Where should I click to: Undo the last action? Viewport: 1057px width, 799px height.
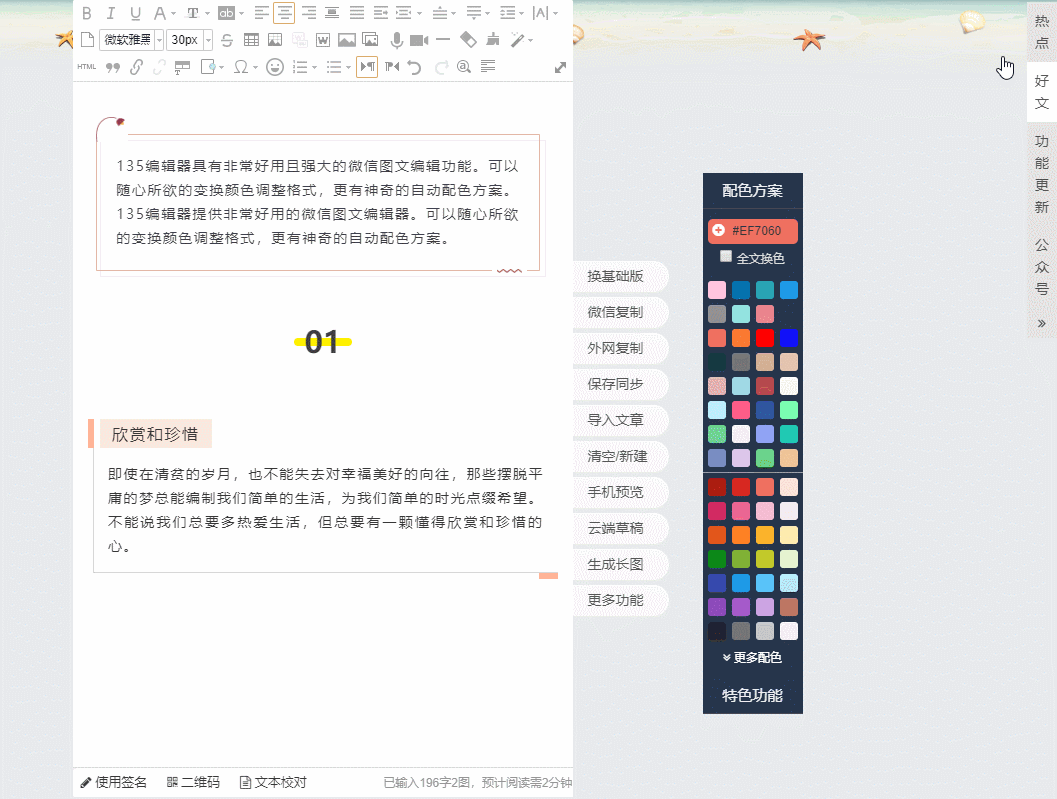415,67
